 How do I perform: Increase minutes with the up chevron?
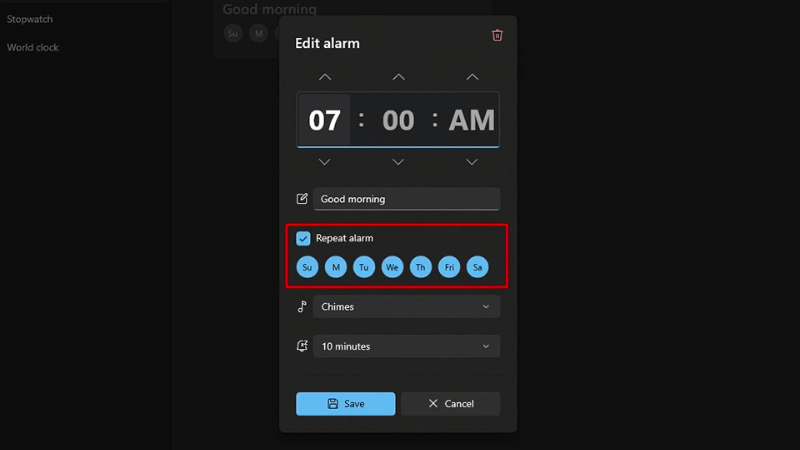click(398, 77)
